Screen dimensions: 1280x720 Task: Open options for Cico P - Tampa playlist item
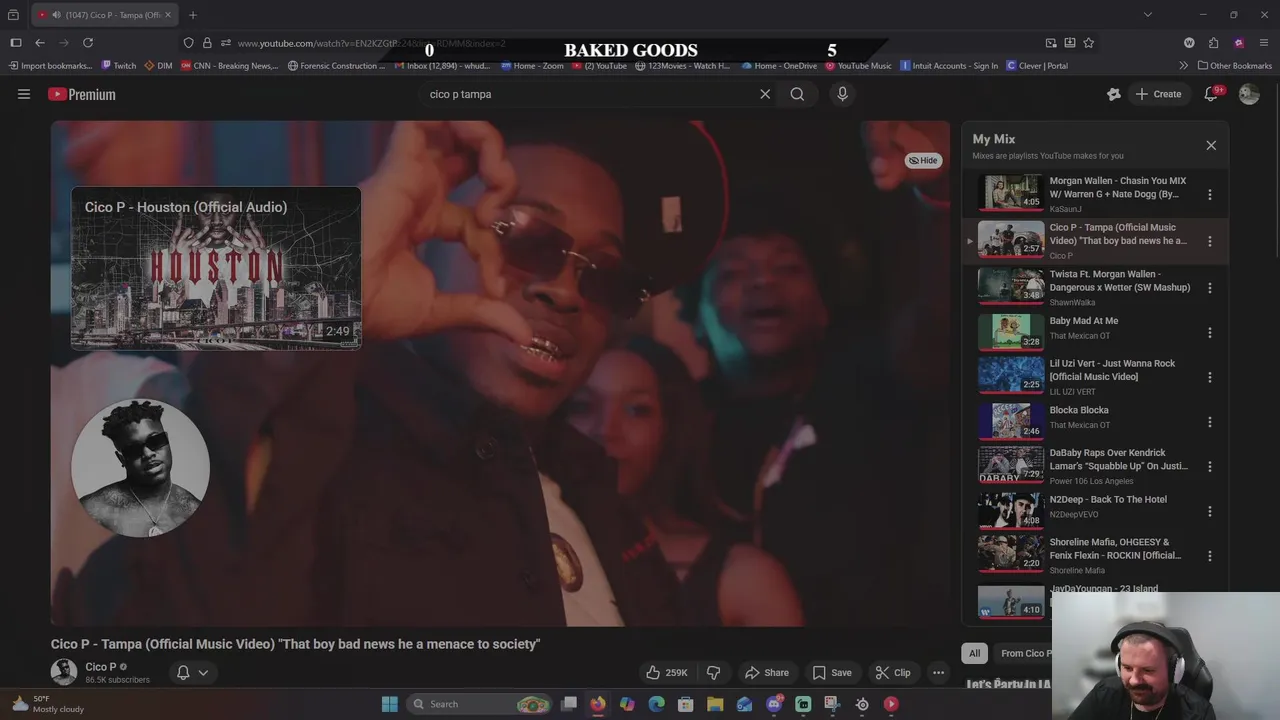(1209, 241)
